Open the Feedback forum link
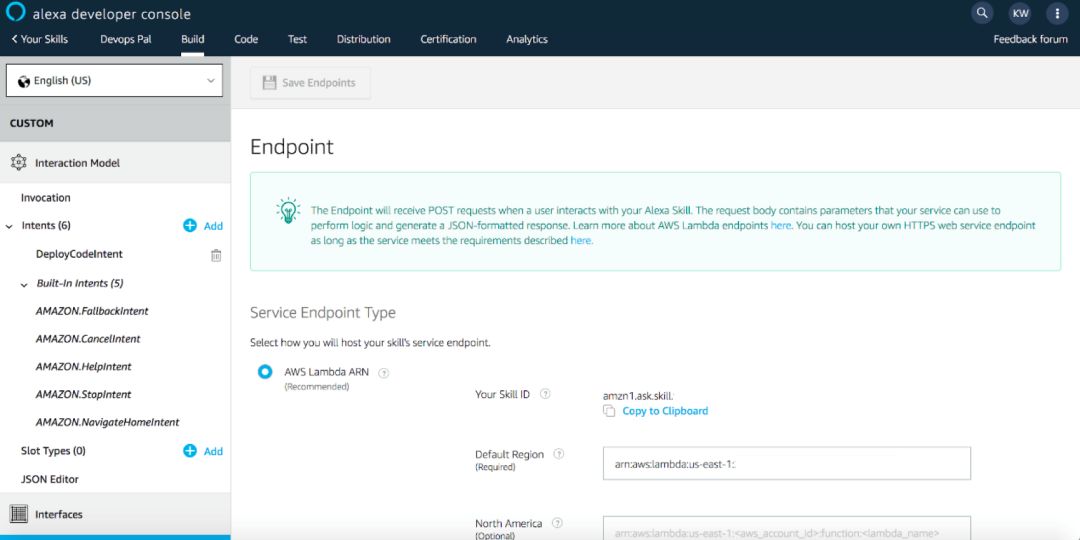The height and width of the screenshot is (540, 1080). coord(1030,39)
